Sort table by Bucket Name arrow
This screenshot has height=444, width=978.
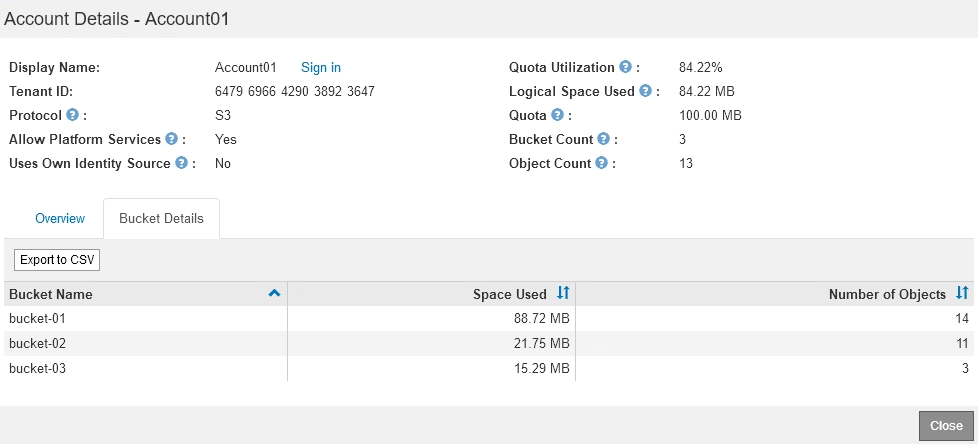tap(274, 294)
